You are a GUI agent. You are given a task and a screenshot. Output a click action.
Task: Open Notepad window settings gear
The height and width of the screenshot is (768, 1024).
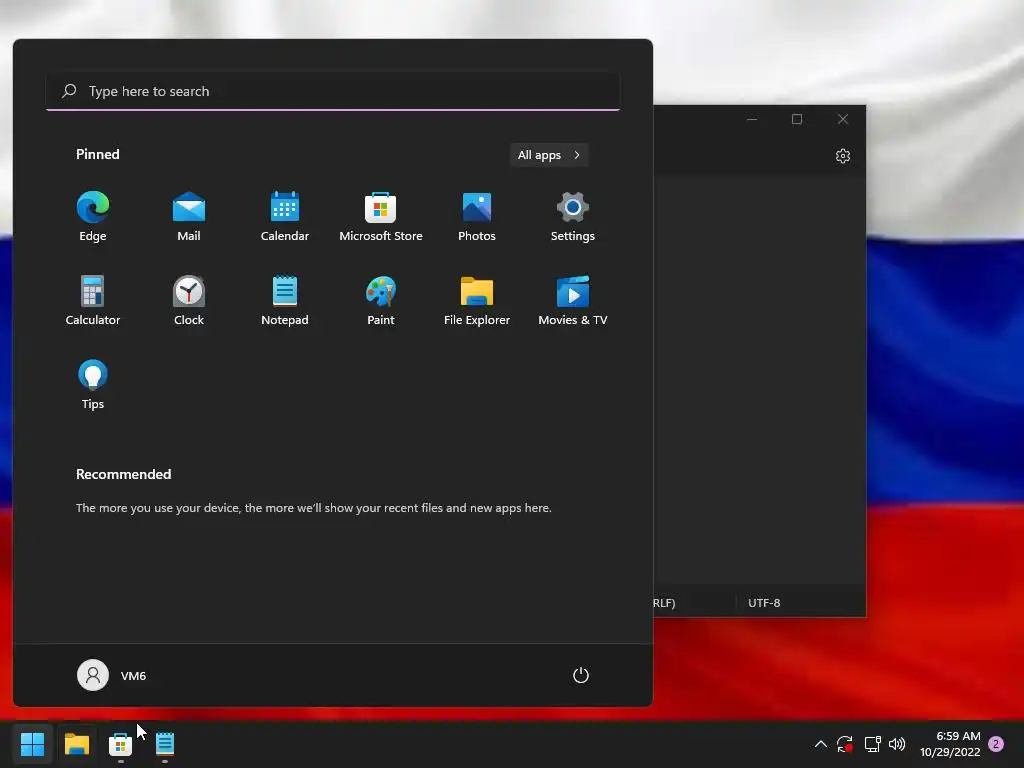tap(842, 156)
